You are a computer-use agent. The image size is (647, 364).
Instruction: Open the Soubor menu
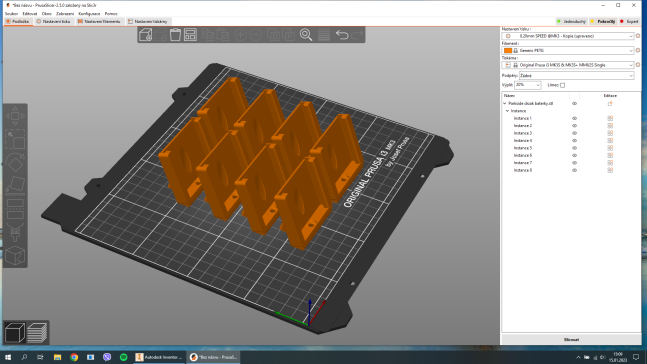[x=12, y=14]
